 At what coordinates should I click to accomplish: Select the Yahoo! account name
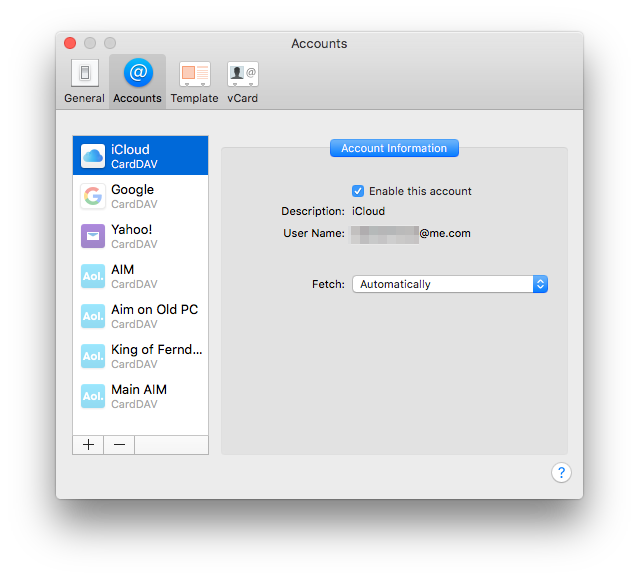[132, 229]
